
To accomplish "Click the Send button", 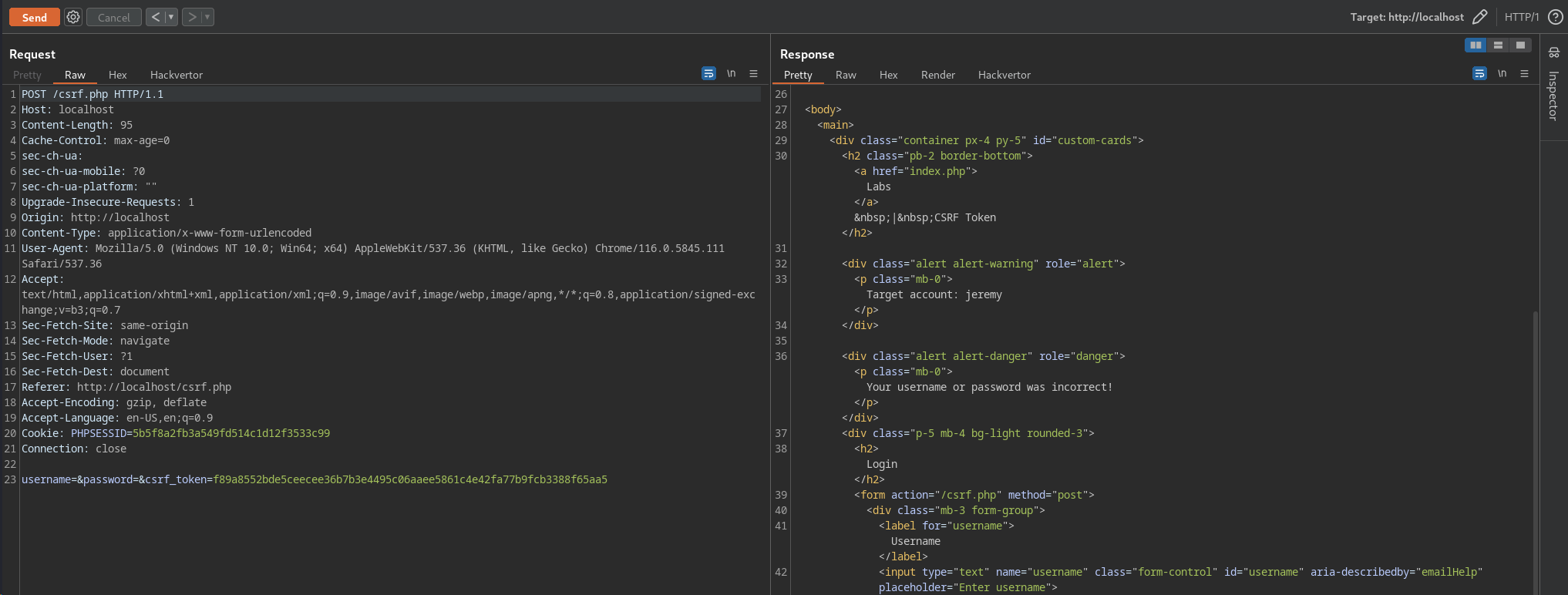I will pyautogui.click(x=34, y=17).
